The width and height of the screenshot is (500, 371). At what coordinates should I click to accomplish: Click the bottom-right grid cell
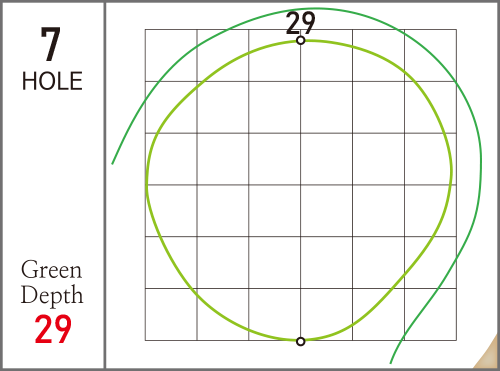(430, 314)
